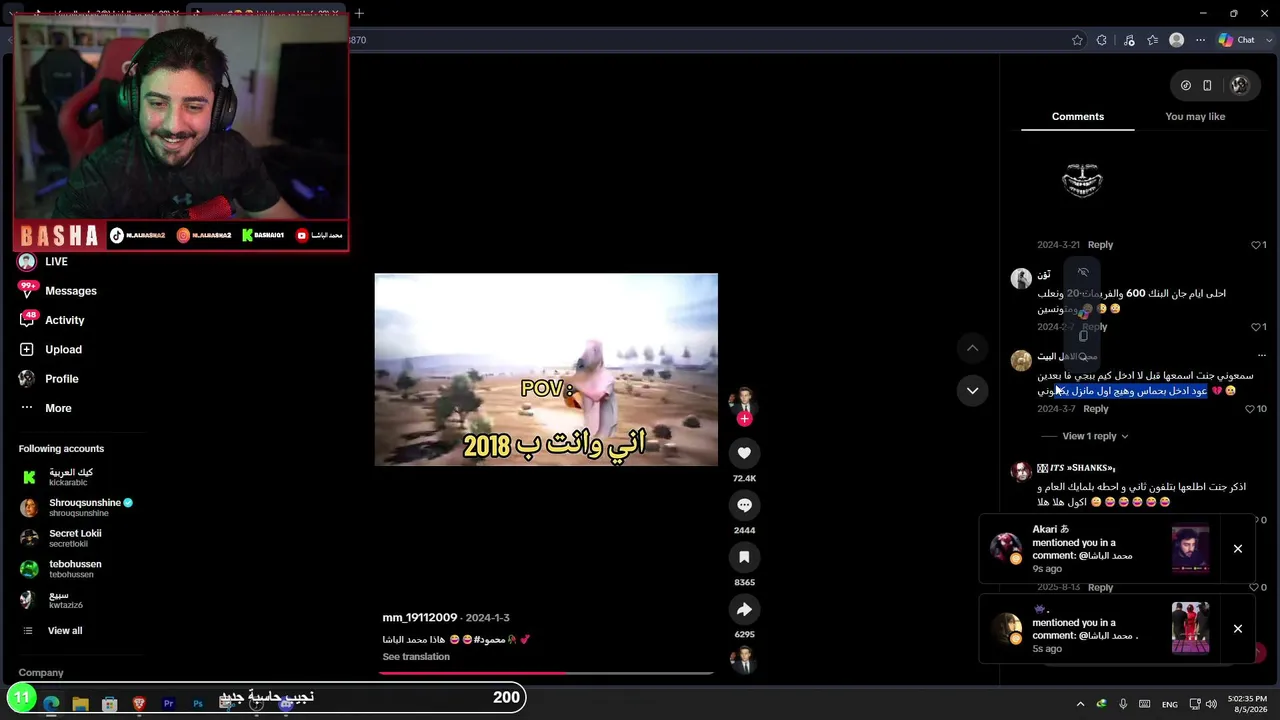
Task: Open the browser profile account icon
Action: [1177, 40]
